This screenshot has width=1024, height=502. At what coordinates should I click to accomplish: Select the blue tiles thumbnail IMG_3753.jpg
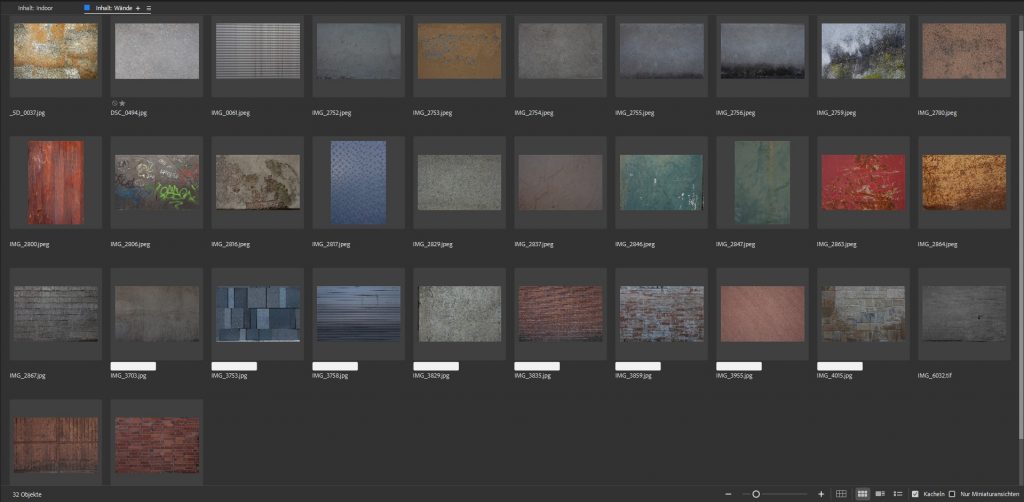(258, 314)
